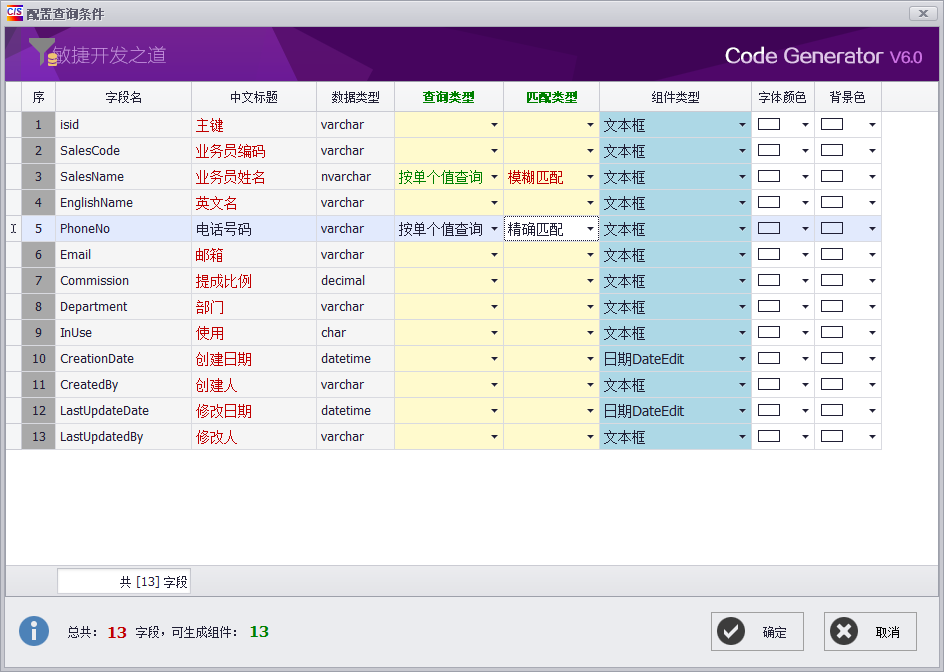
Task: Click the 序 column header
Action: [39, 97]
